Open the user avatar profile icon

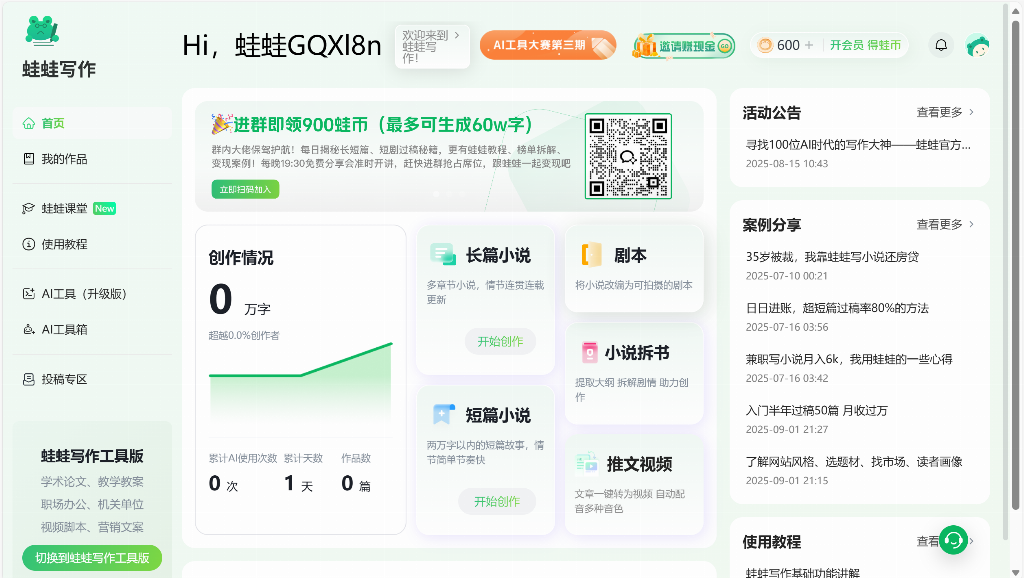tap(977, 45)
